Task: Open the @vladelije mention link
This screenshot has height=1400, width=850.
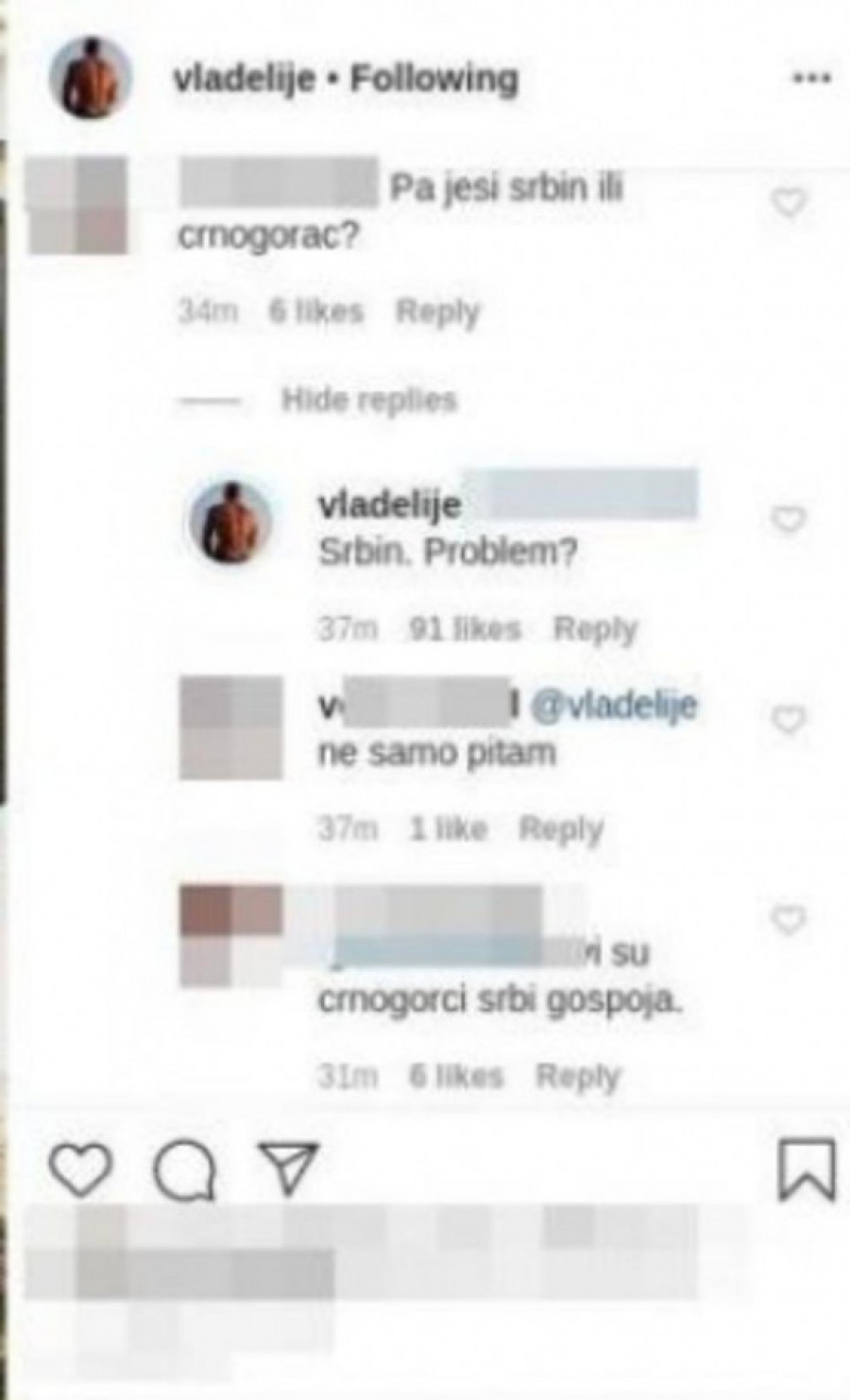Action: 614,705
